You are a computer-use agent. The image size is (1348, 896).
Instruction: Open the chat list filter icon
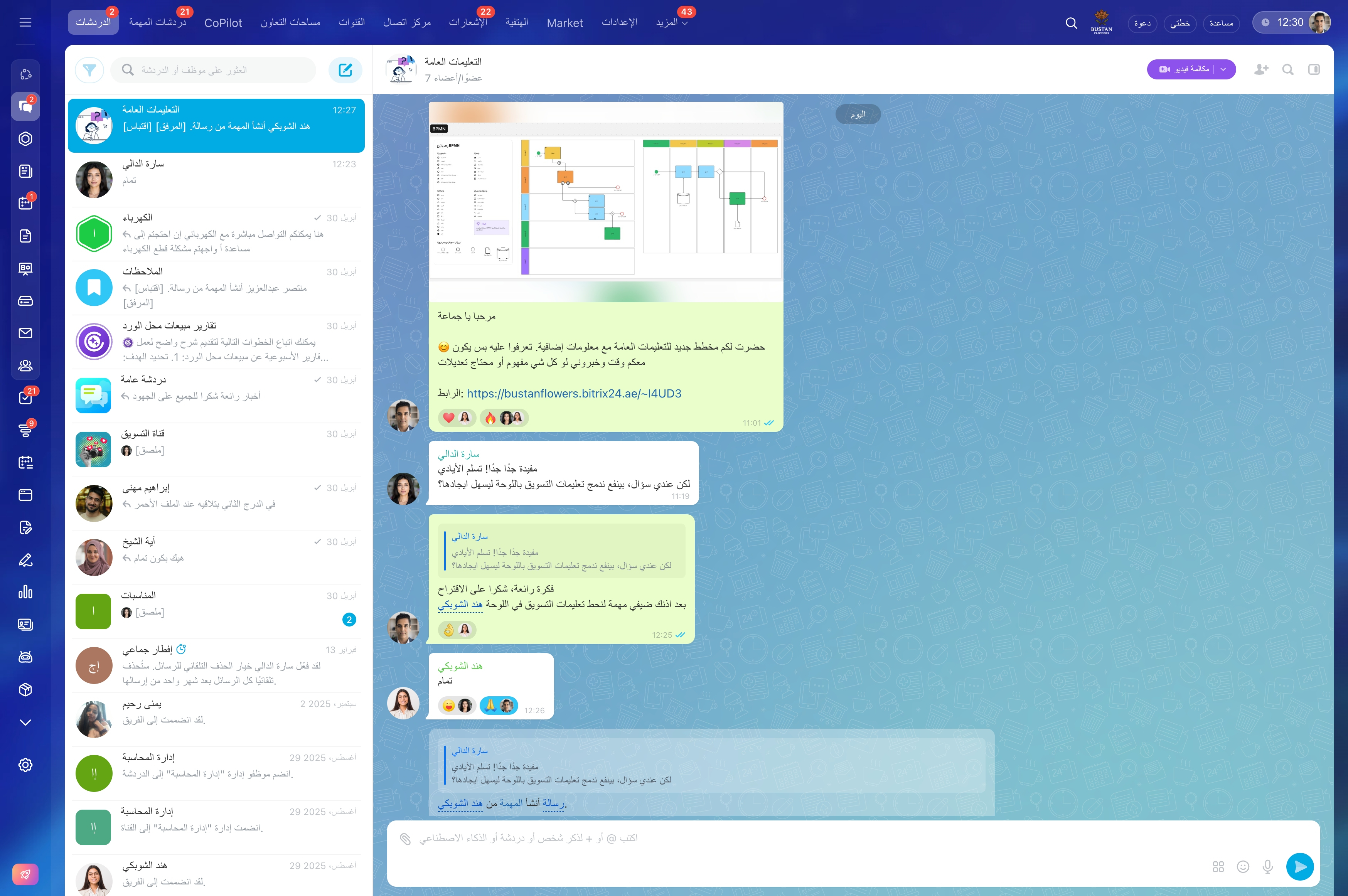pos(89,70)
